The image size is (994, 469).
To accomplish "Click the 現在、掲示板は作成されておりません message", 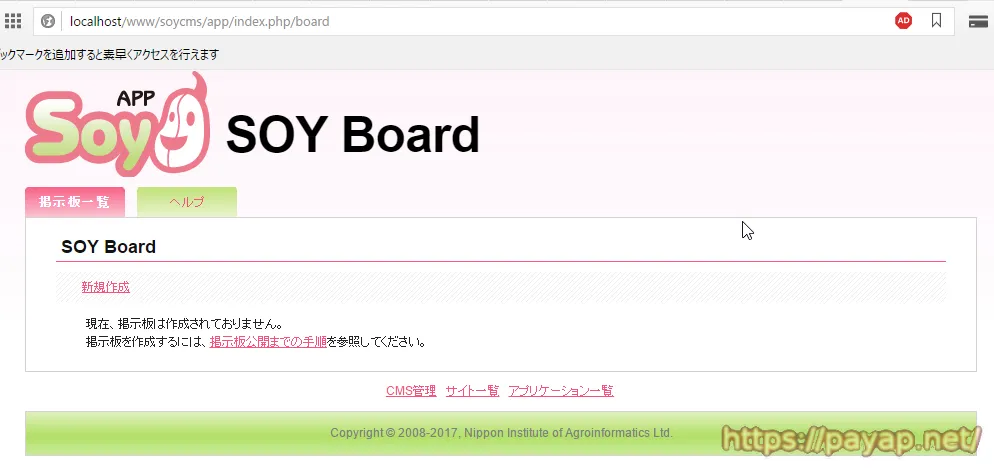I will (x=184, y=324).
